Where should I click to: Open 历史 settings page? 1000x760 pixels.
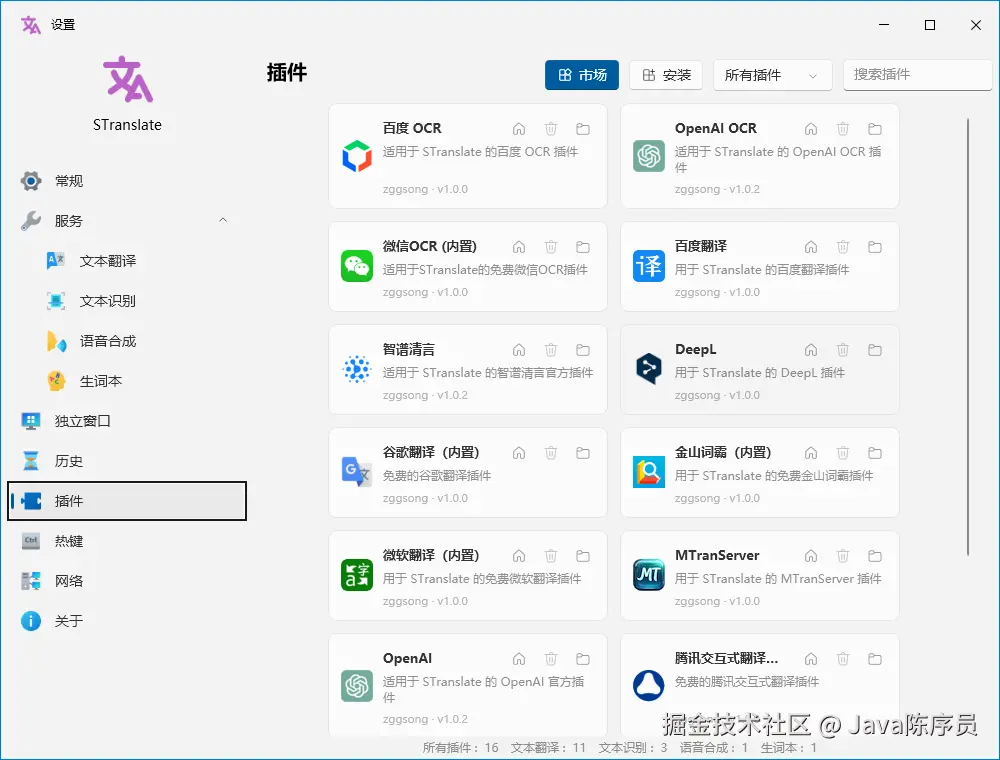point(126,461)
